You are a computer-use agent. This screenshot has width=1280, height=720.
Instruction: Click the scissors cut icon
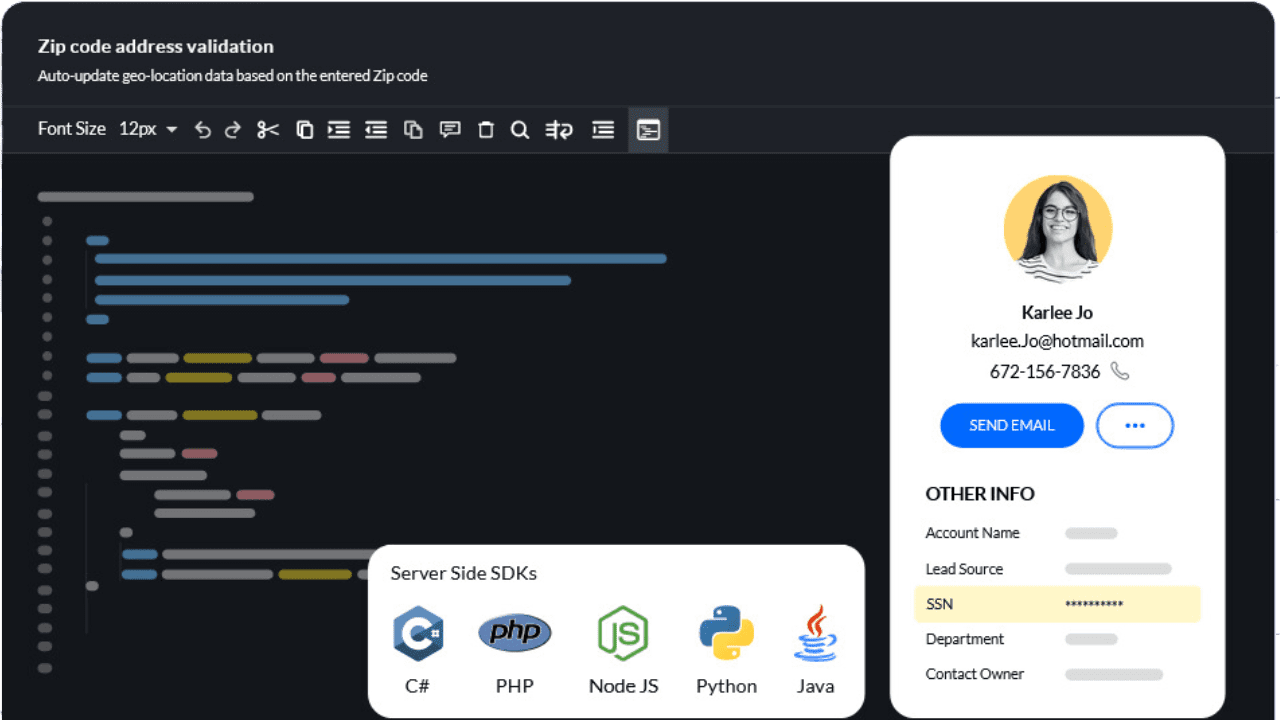pyautogui.click(x=268, y=130)
